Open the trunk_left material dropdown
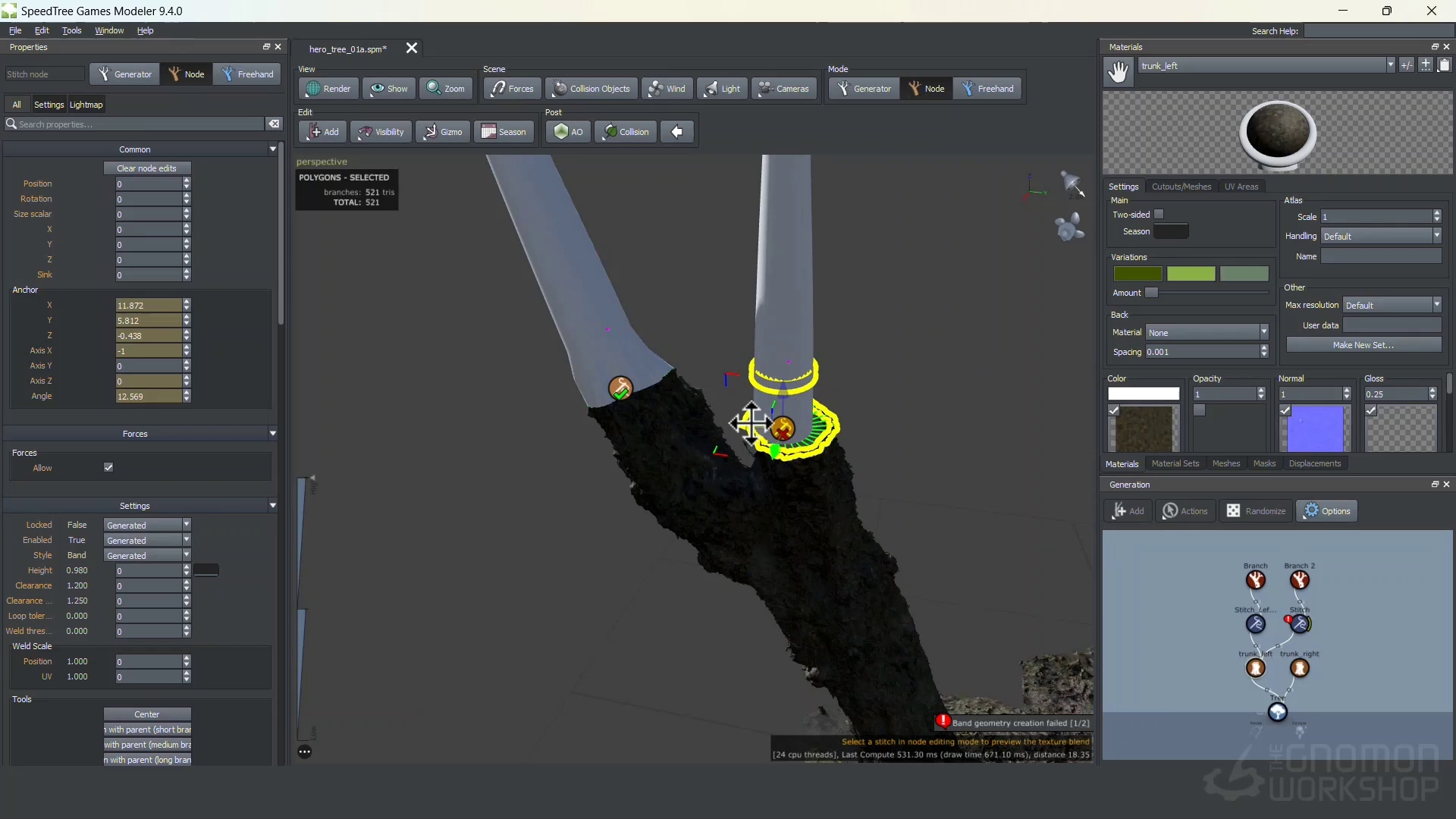The width and height of the screenshot is (1456, 819). 1390,65
